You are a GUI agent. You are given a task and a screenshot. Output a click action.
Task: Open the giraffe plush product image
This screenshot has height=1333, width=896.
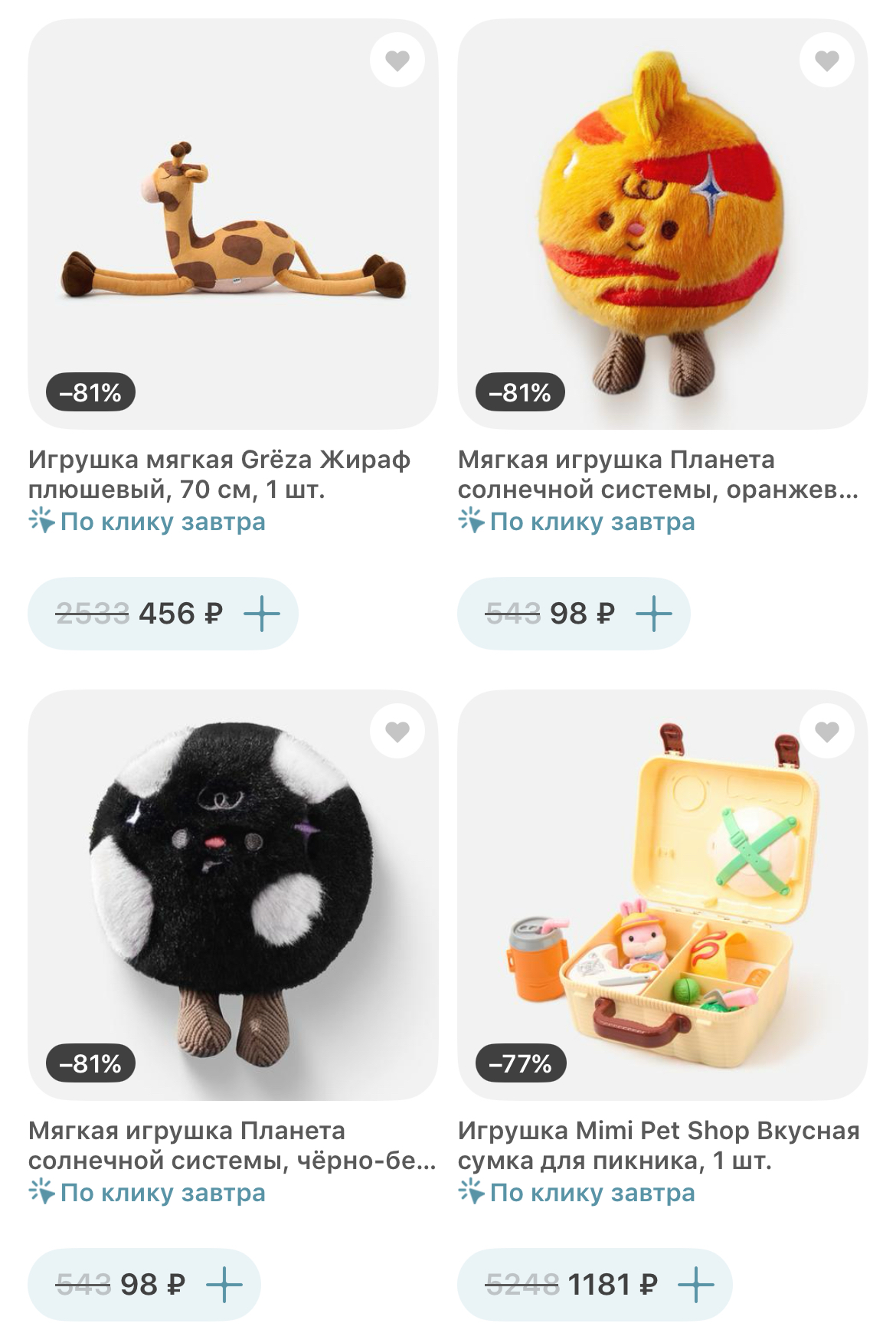233,224
